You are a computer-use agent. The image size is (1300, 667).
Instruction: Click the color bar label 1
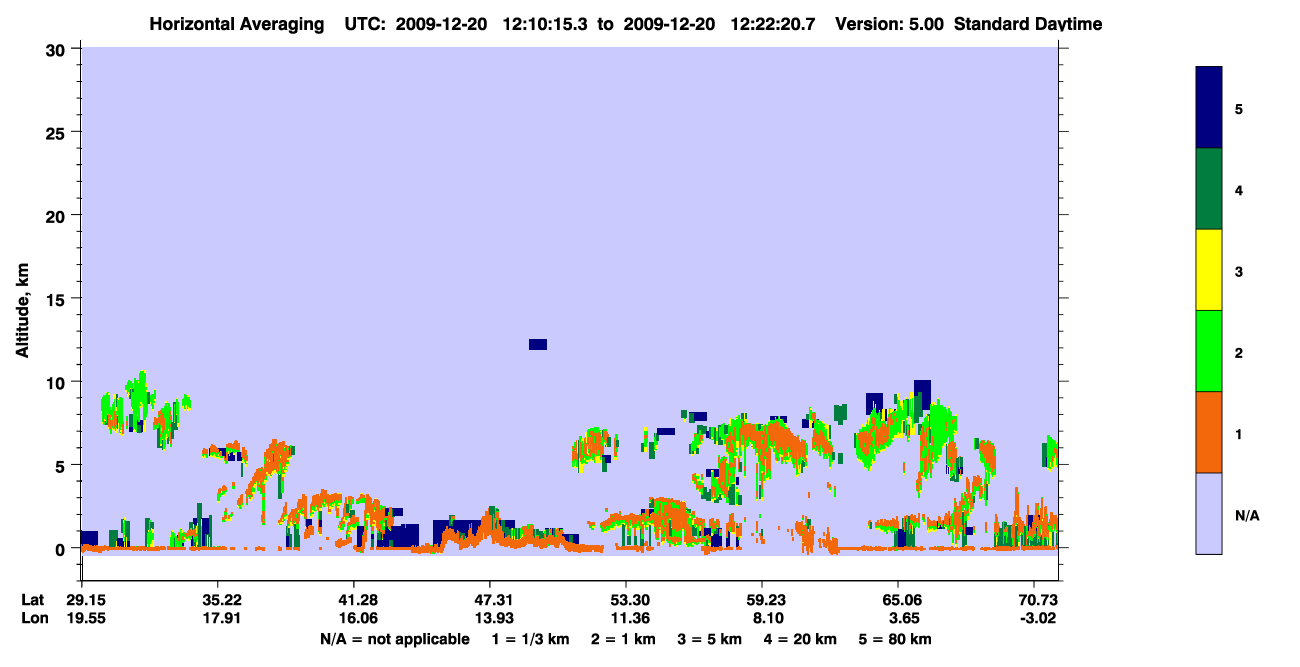tap(1239, 433)
